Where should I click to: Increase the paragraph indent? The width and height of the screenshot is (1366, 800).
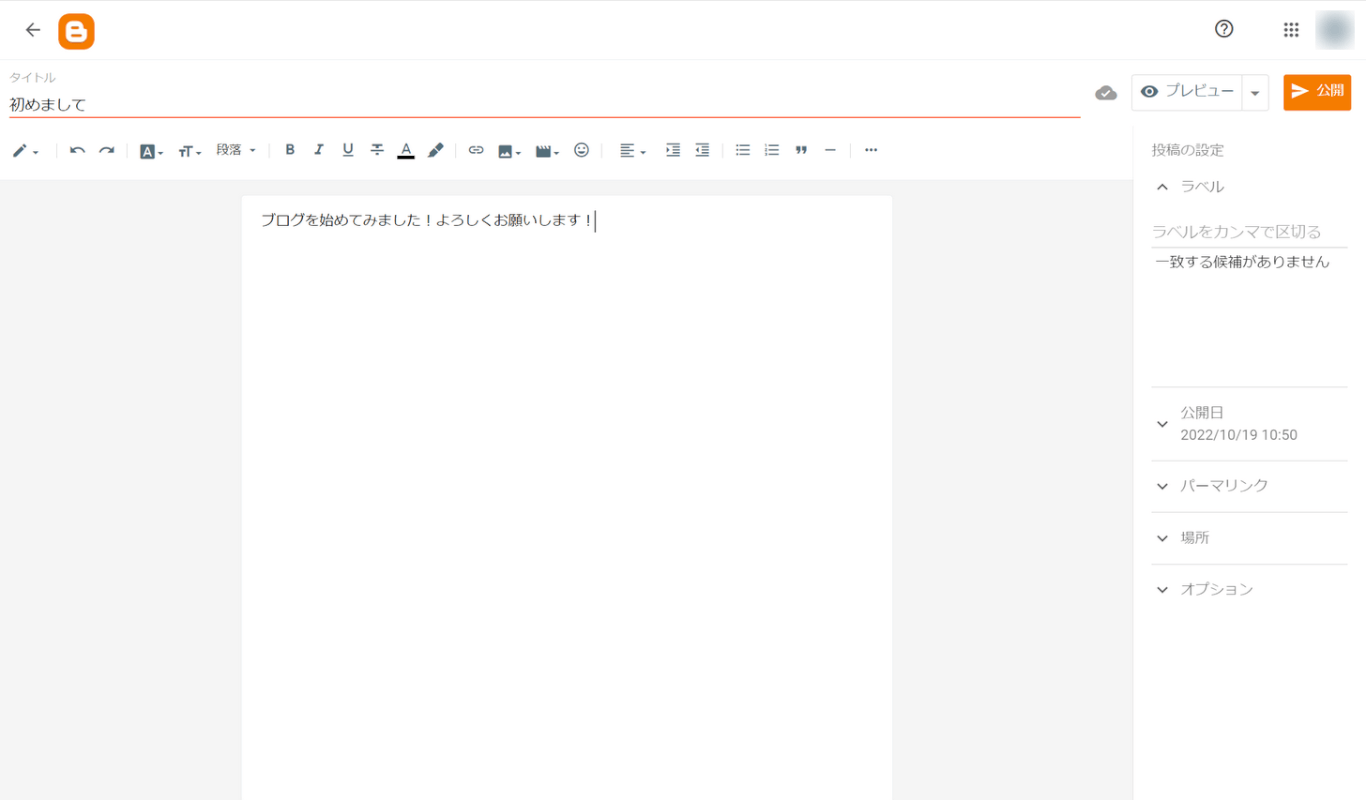click(x=673, y=150)
